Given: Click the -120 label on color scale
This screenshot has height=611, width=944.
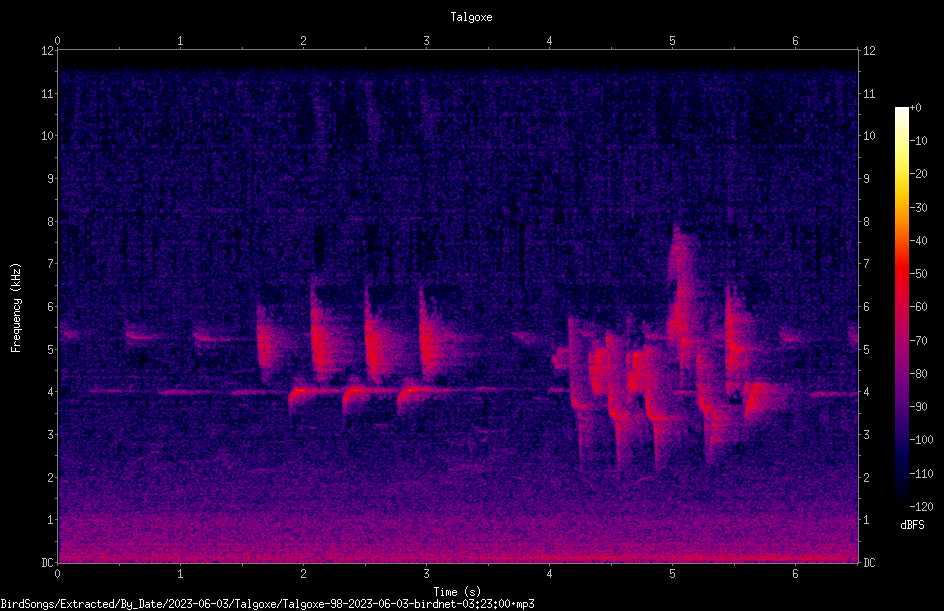Looking at the screenshot, I should (921, 506).
